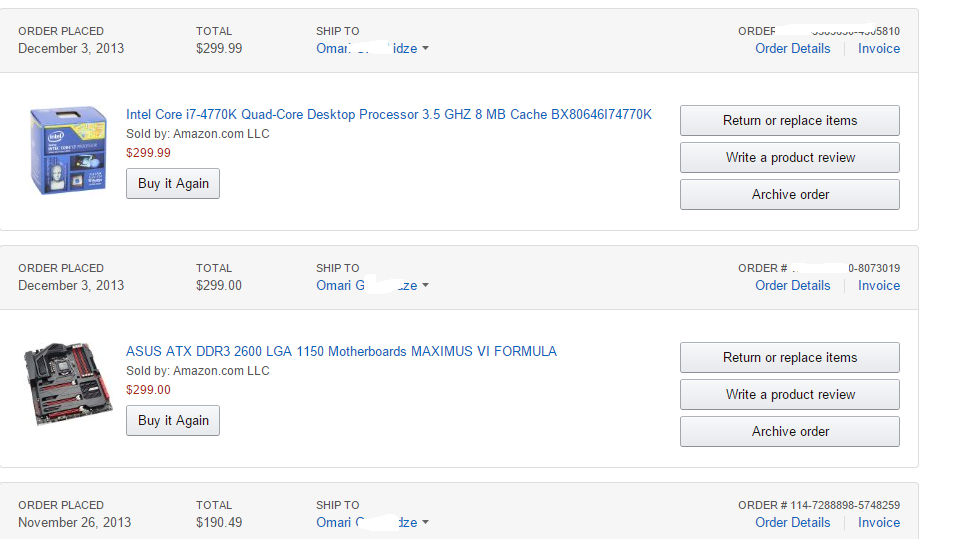
Task: Expand ship-to dropdown for November 26 order
Action: click(425, 523)
